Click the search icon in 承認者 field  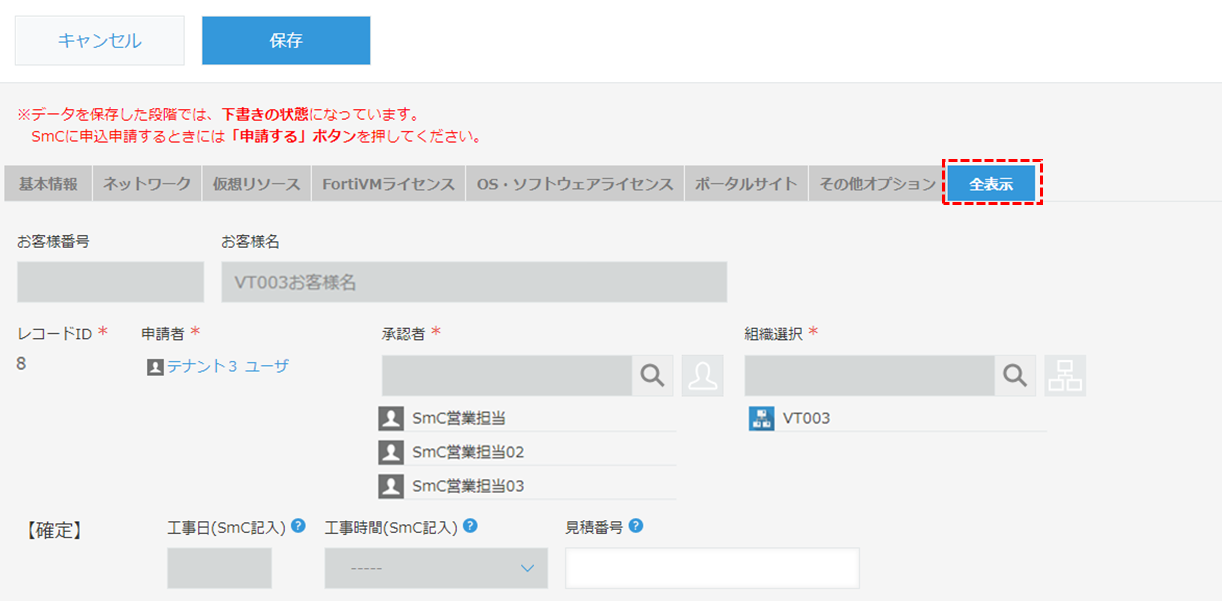tap(652, 375)
